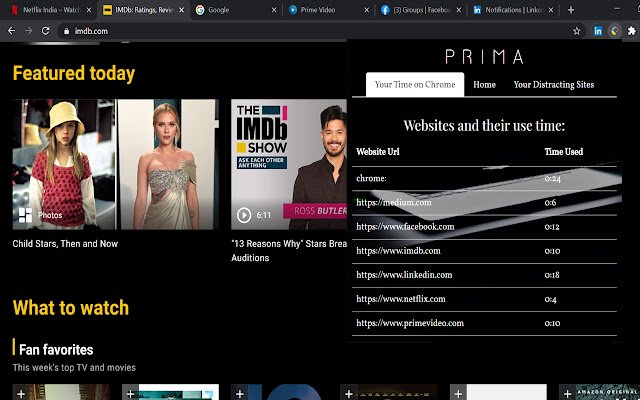
Task: Add the Amazon Original title to watchlist
Action: [568, 393]
